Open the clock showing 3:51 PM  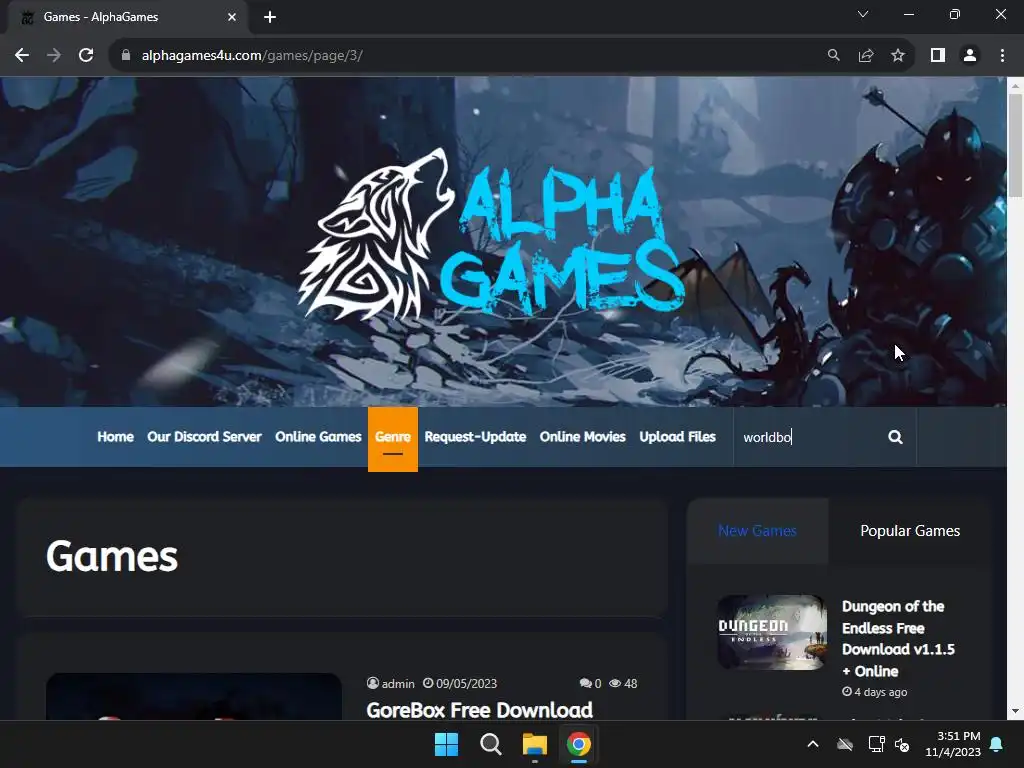(953, 744)
